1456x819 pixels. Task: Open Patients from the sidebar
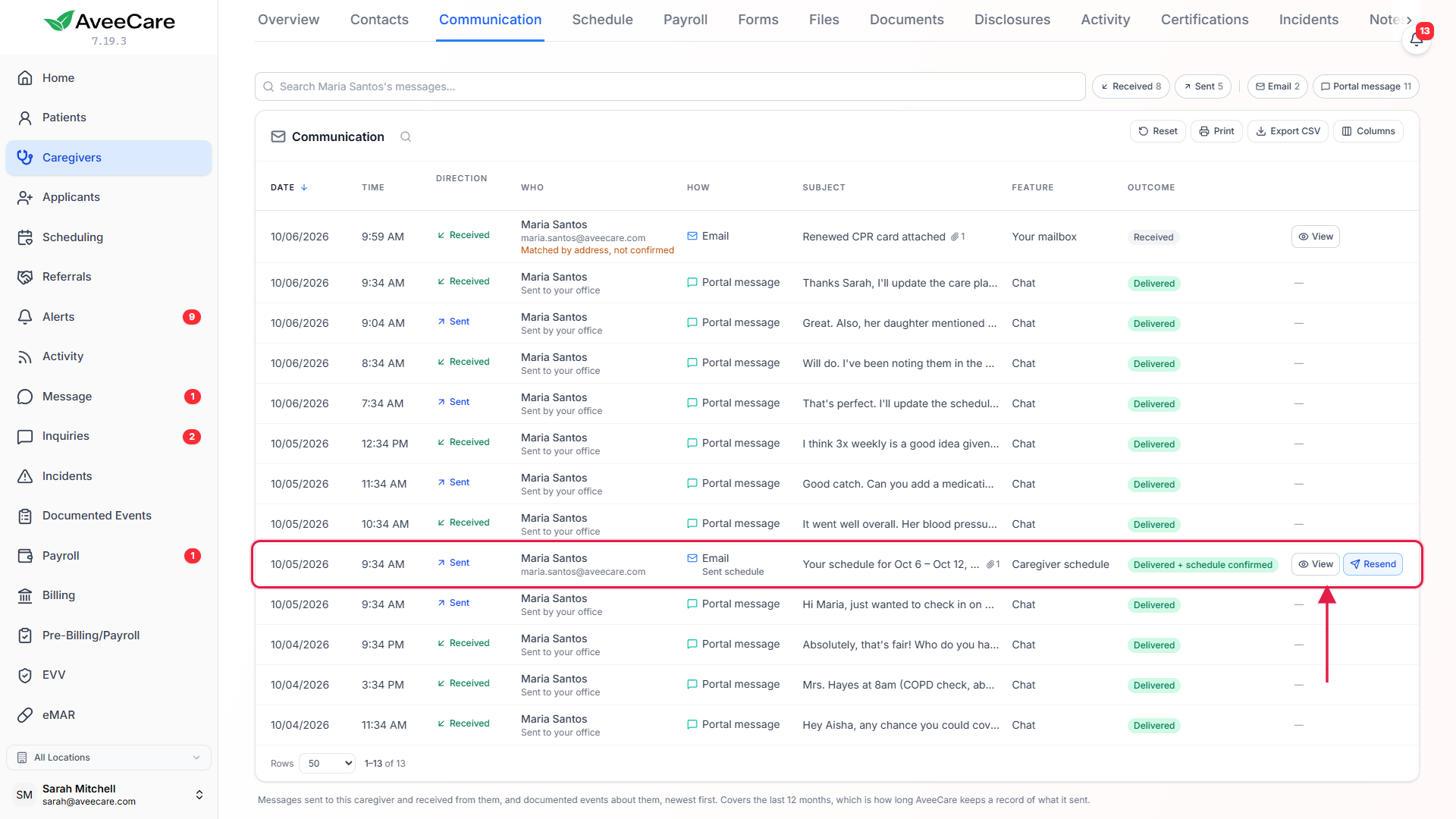(108, 118)
